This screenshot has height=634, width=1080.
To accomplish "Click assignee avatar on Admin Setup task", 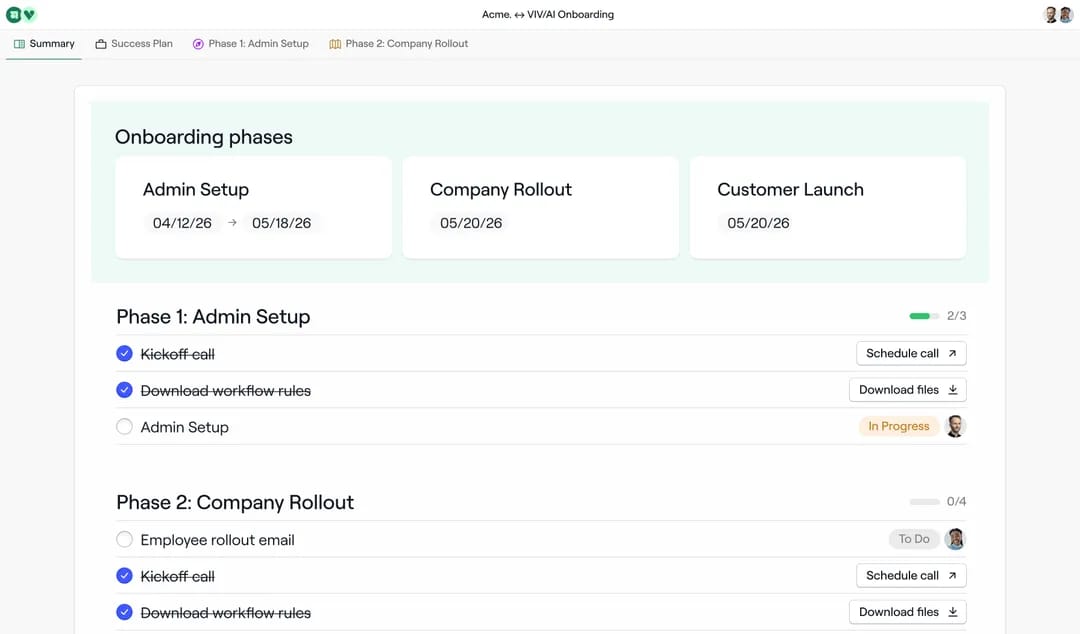I will tap(955, 427).
